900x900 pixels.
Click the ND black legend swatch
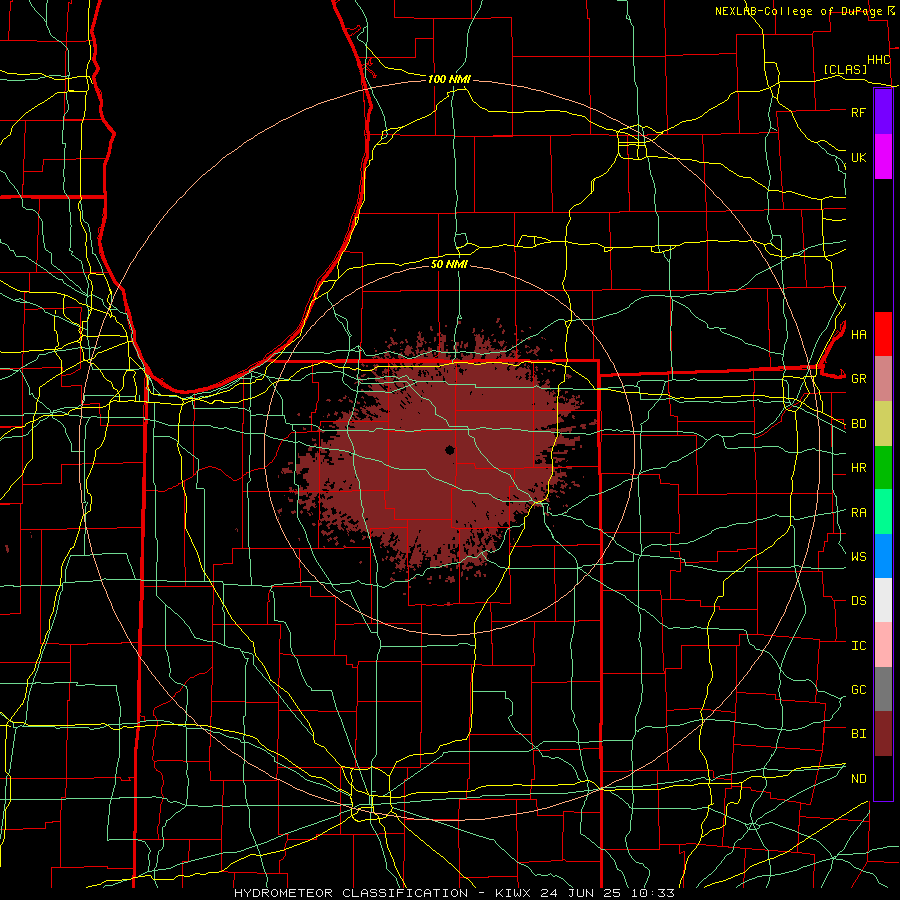[883, 778]
